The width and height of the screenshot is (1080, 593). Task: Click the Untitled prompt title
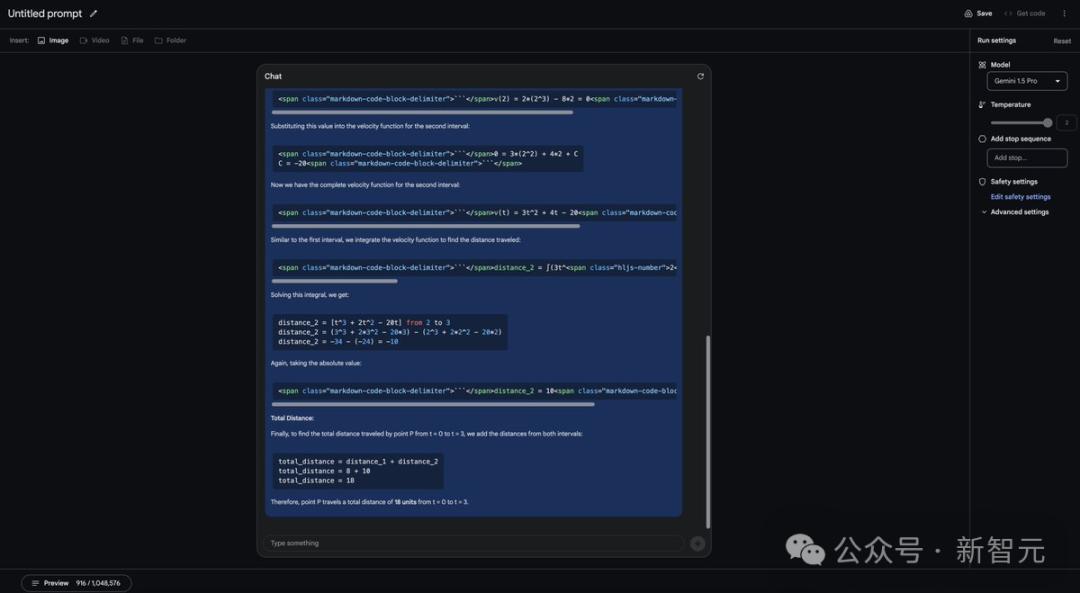tap(45, 13)
